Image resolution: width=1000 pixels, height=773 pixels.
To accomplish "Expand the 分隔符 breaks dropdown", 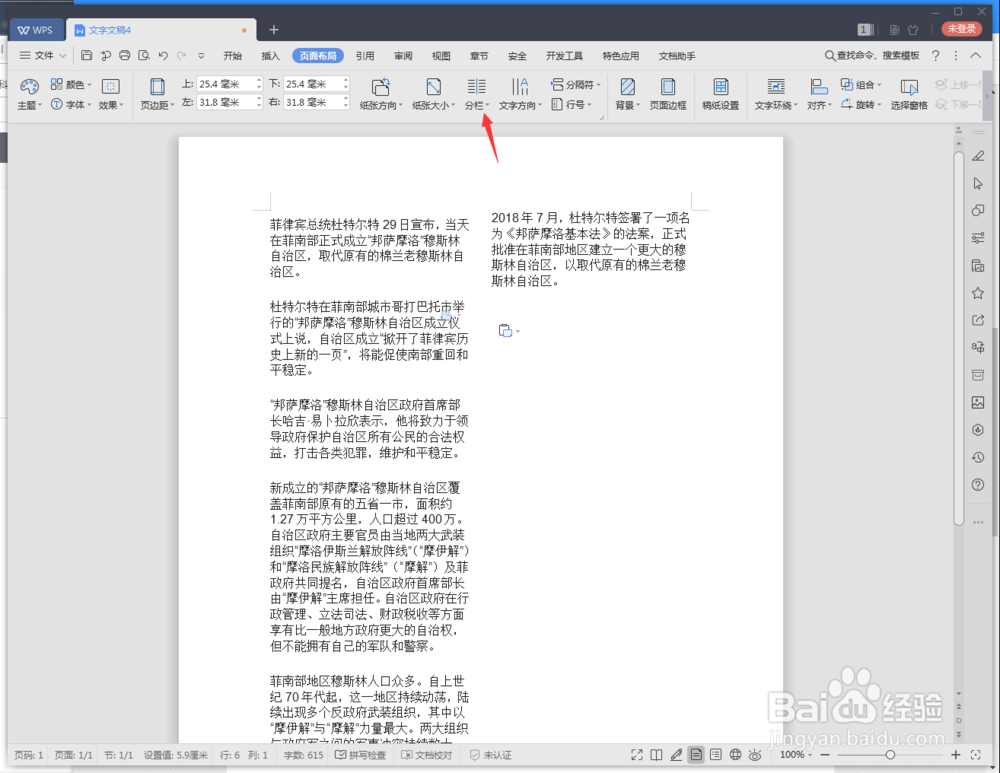I will pyautogui.click(x=598, y=85).
